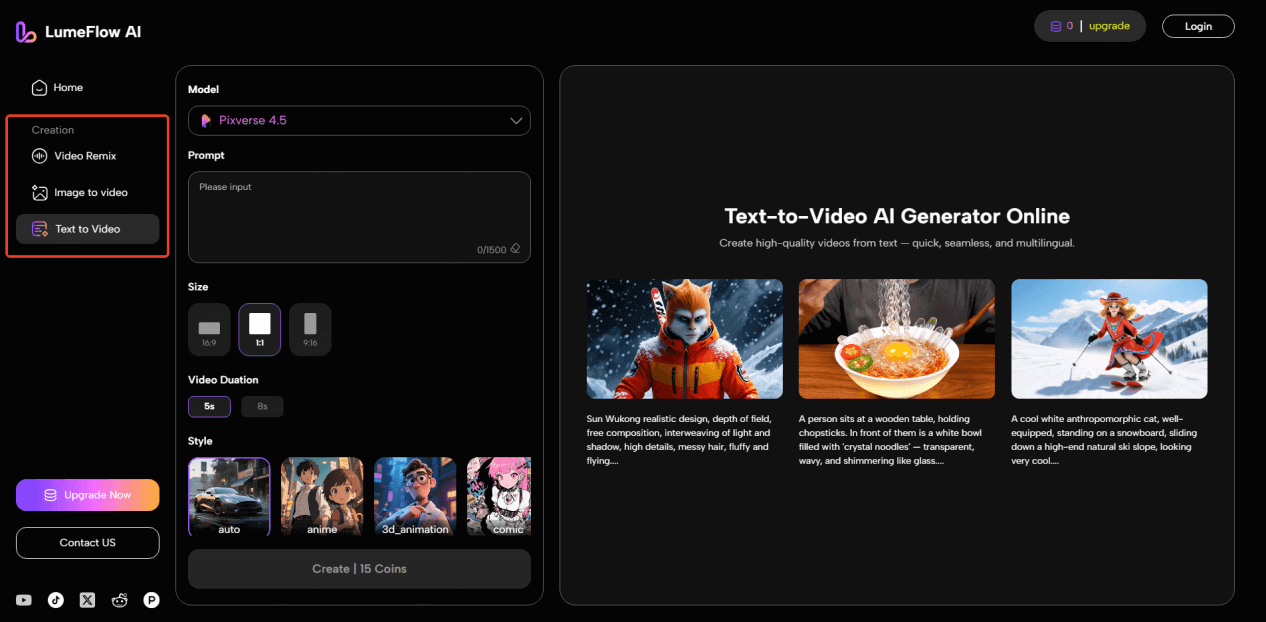Click the LumeFlow AI brand name

(93, 32)
